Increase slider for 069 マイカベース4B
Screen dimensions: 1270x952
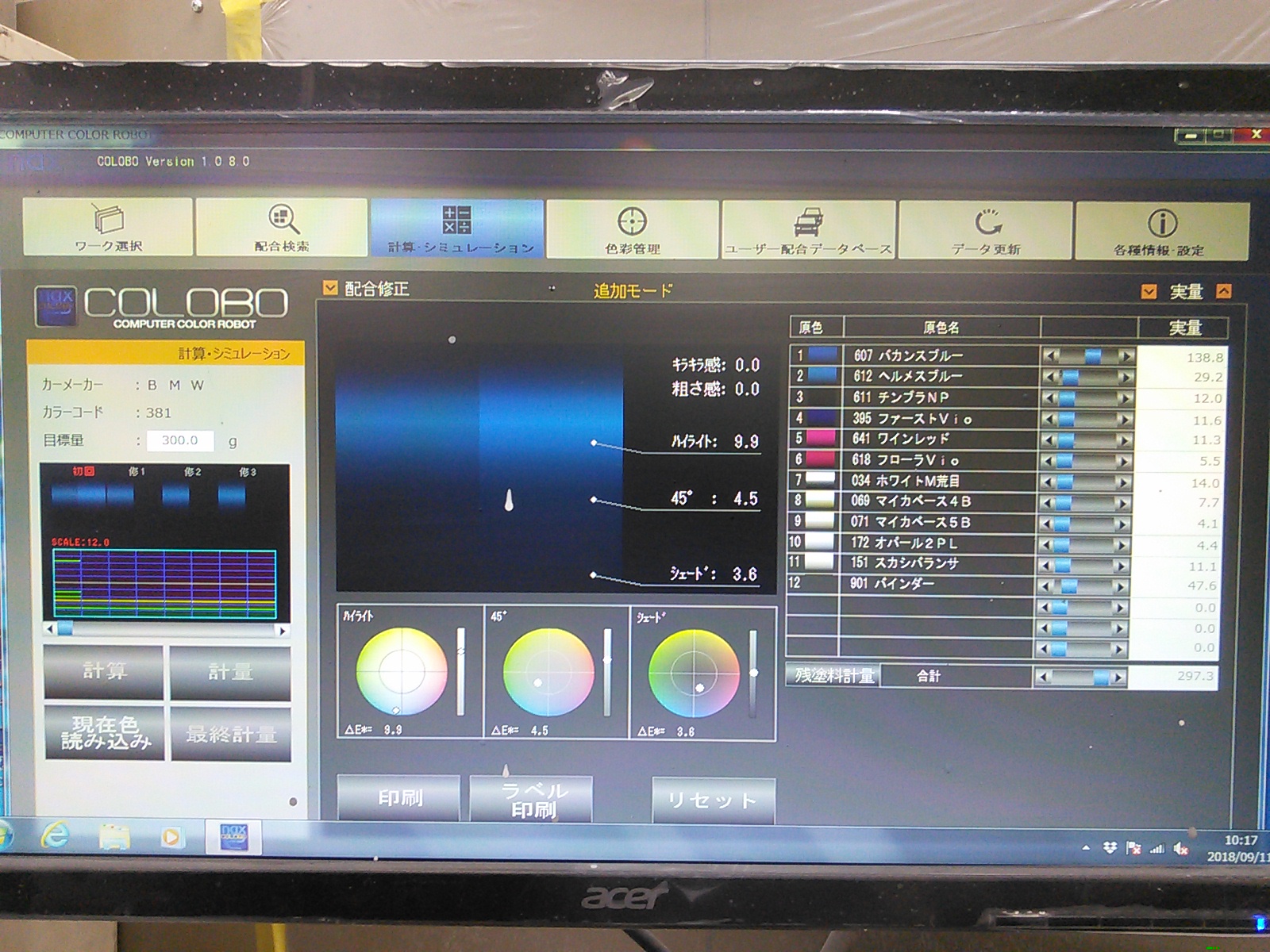[1122, 503]
